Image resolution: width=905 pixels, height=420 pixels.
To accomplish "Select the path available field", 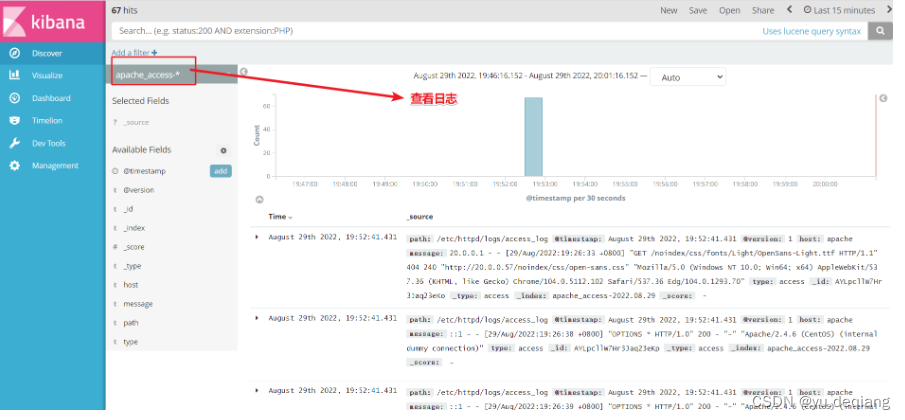I will [x=131, y=323].
